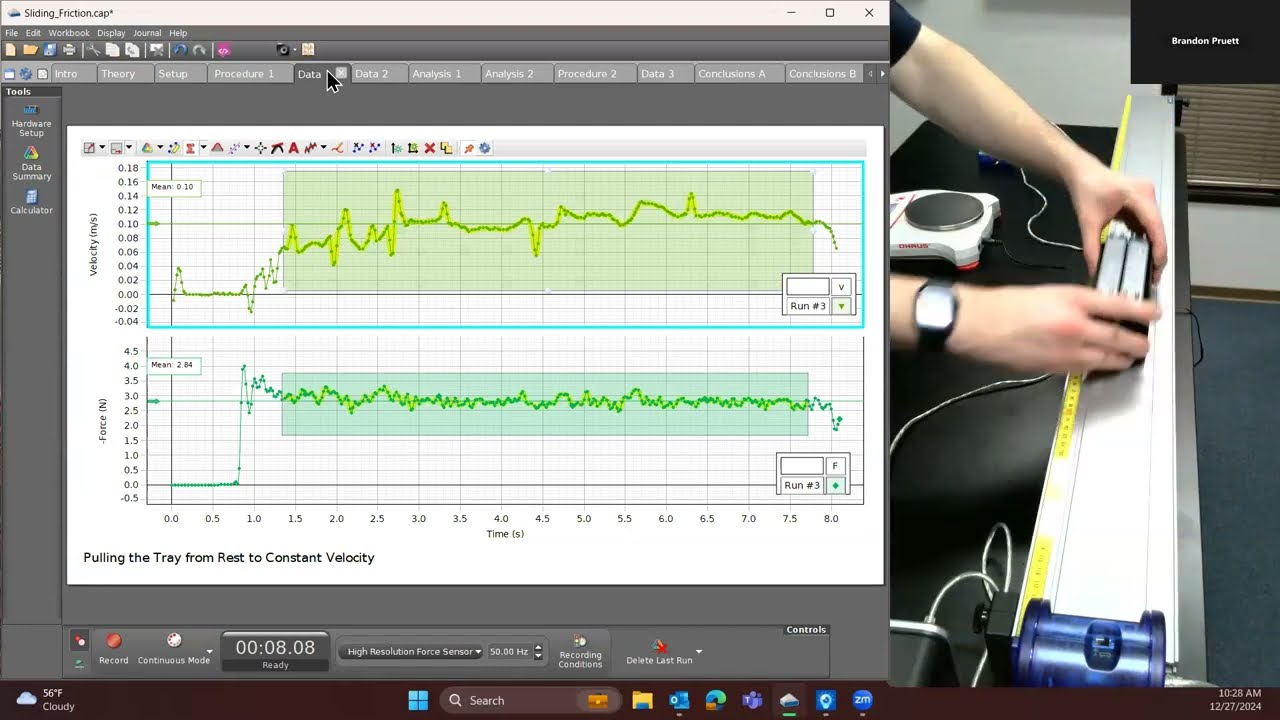Add a new plot area to the graph
This screenshot has height=720, width=1280.
click(413, 148)
